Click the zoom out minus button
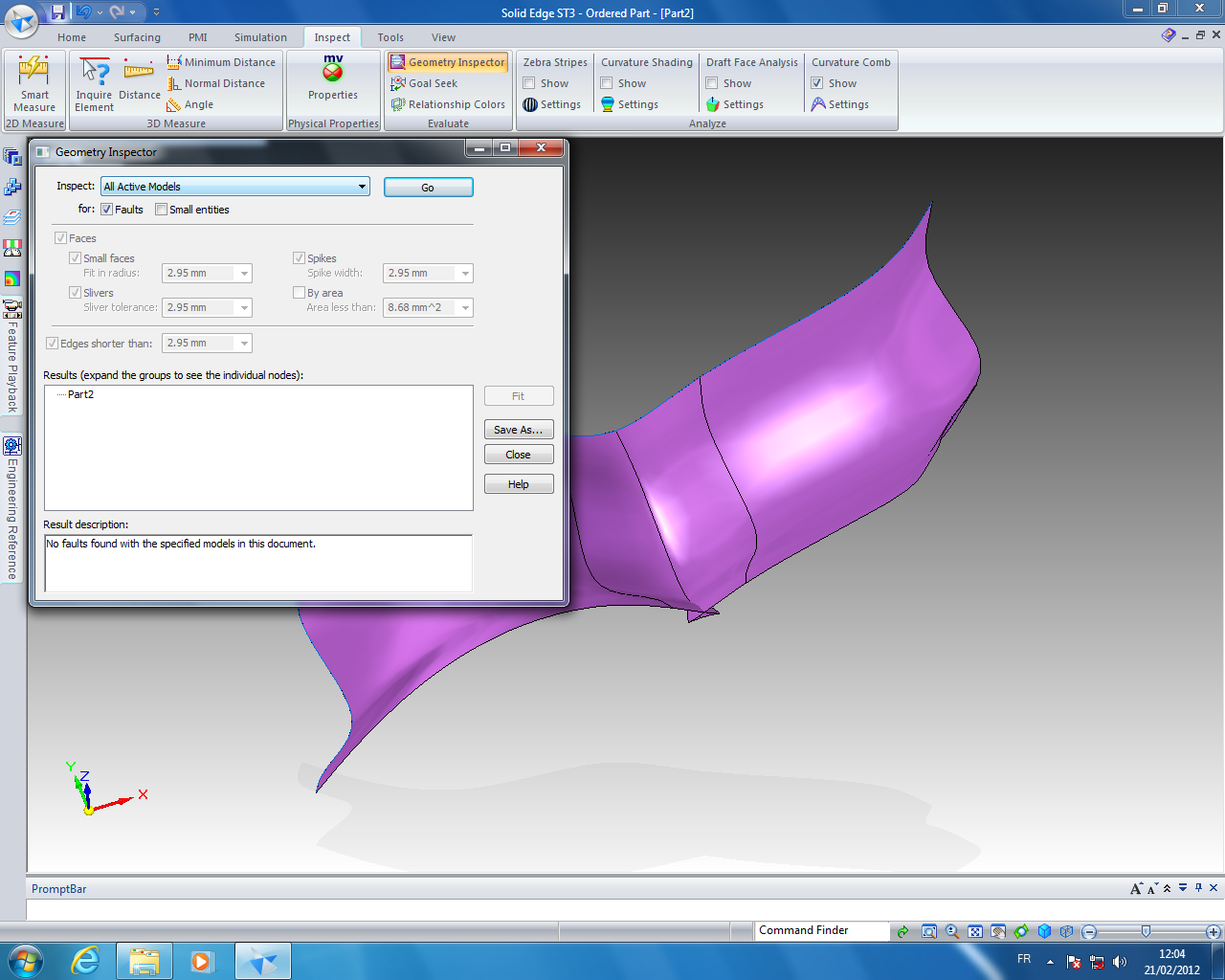This screenshot has height=980, width=1225. 1089,931
